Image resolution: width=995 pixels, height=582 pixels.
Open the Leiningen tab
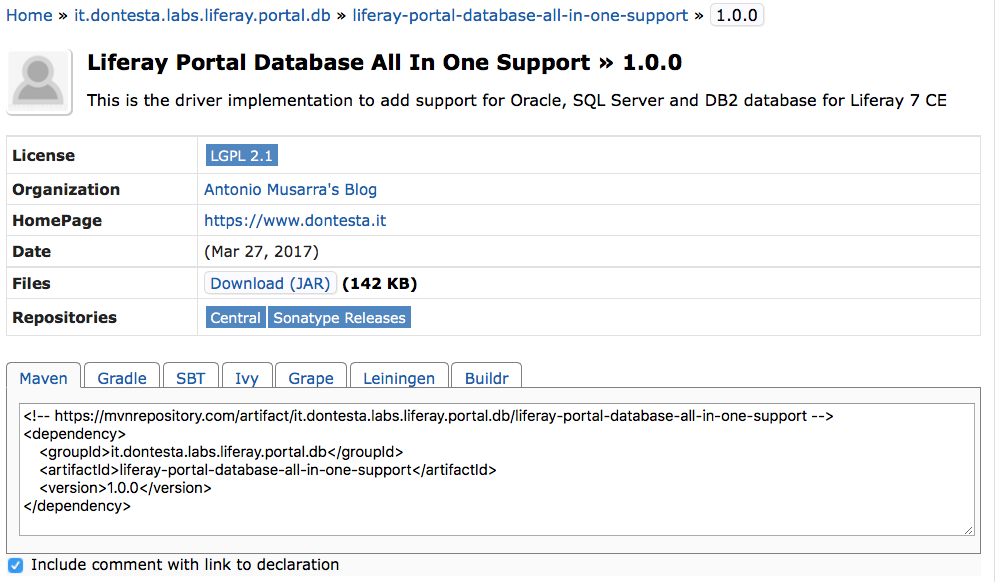[399, 378]
